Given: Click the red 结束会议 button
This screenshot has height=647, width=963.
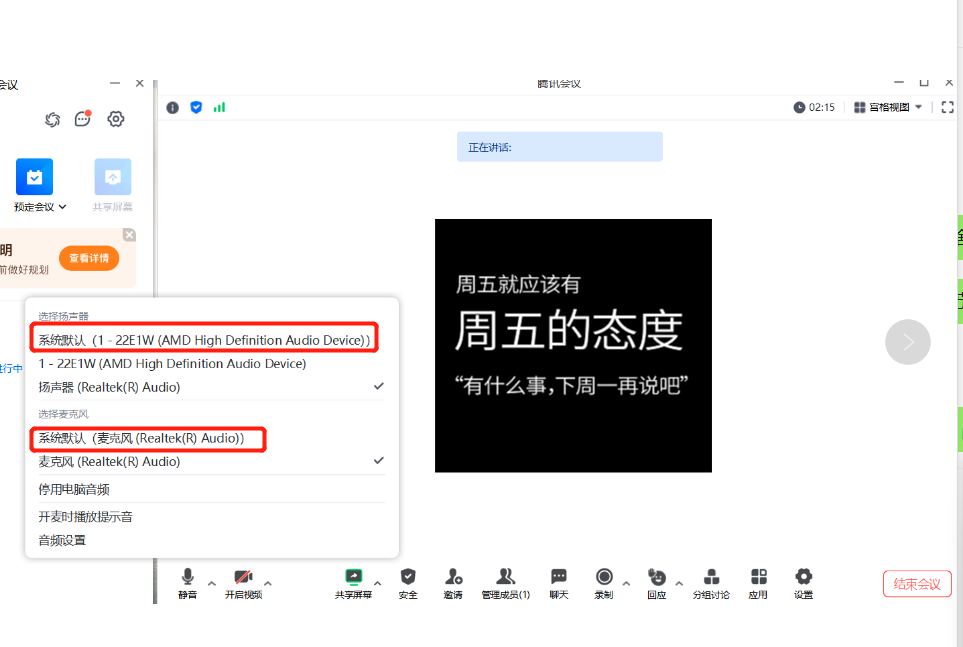Looking at the screenshot, I should 917,584.
